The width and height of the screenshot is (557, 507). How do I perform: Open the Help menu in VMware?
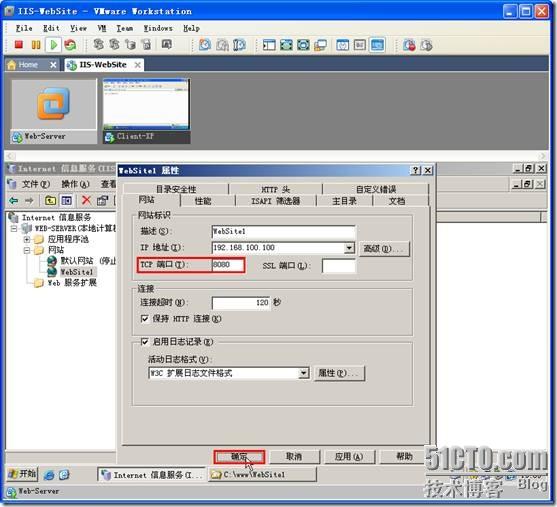(x=191, y=28)
